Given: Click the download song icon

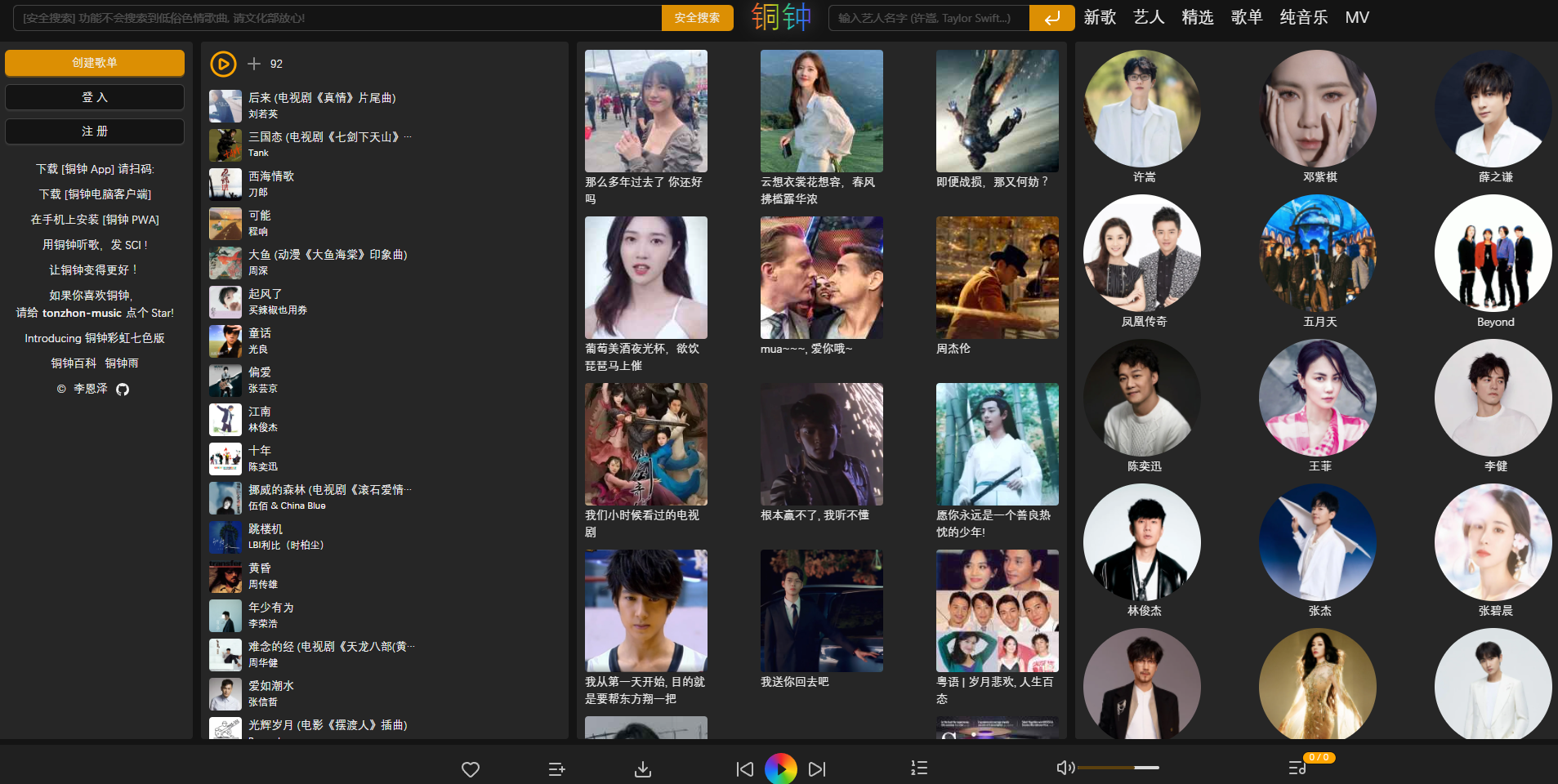Looking at the screenshot, I should point(643,769).
